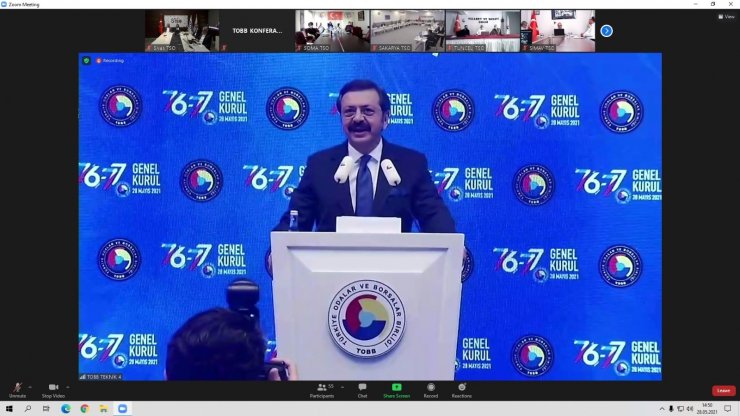Open the Participants panel
Image resolution: width=740 pixels, height=416 pixels.
click(322, 390)
